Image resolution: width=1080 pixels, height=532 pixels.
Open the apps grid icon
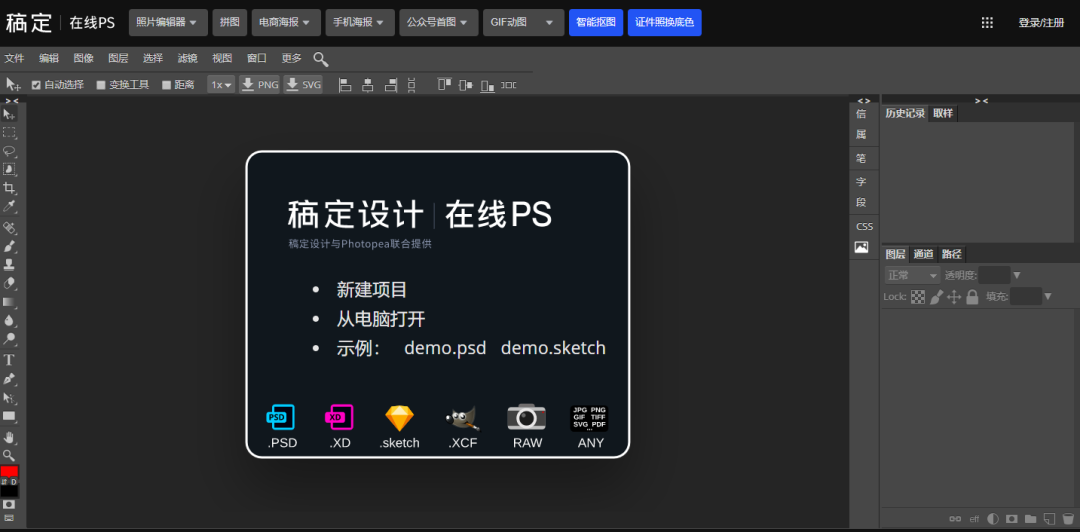point(987,23)
